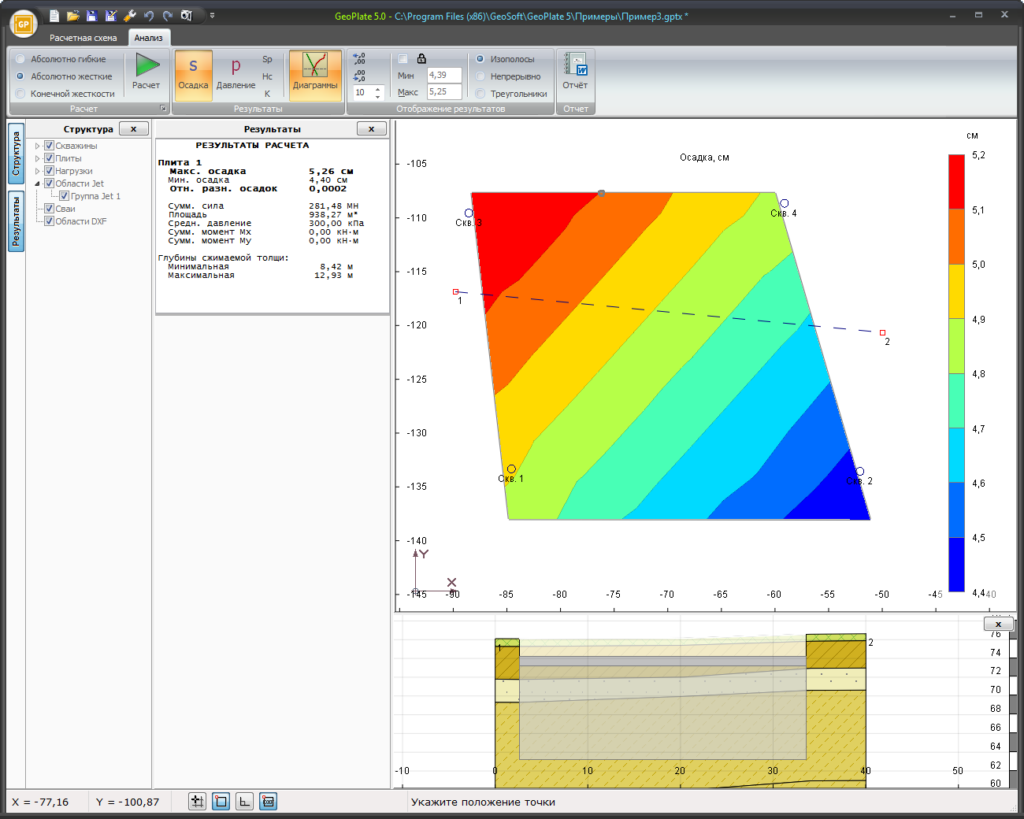Collapse the Области Jet tree node
This screenshot has height=819, width=1024.
pos(37,184)
